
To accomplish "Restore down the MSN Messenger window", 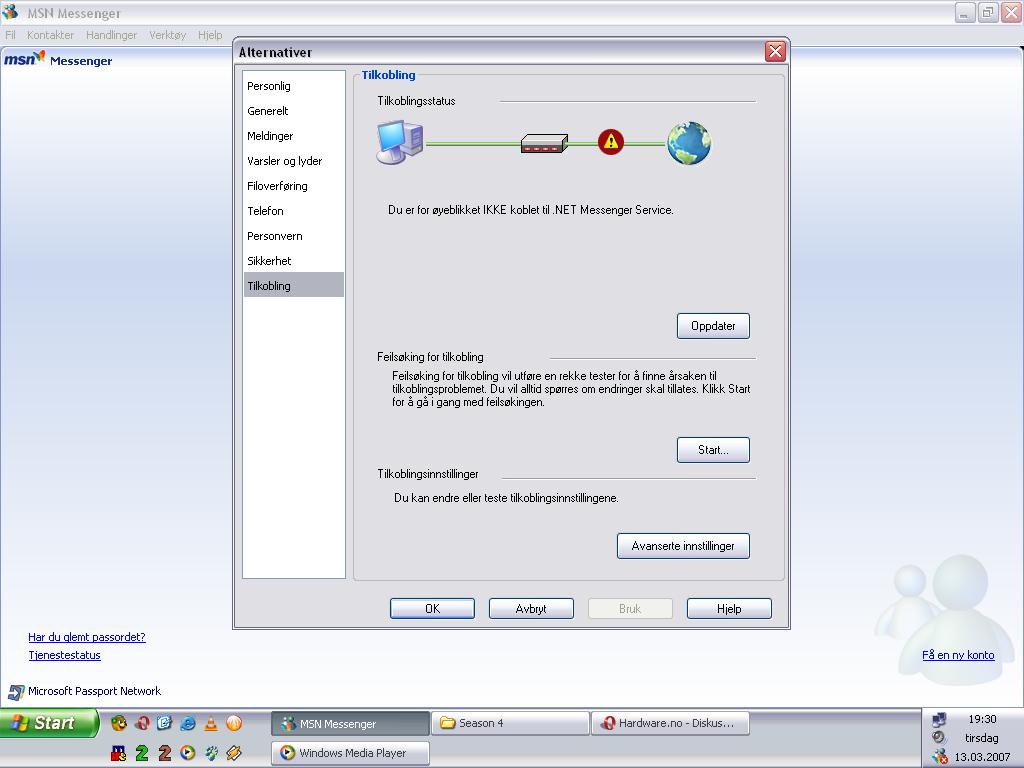I will (x=988, y=12).
